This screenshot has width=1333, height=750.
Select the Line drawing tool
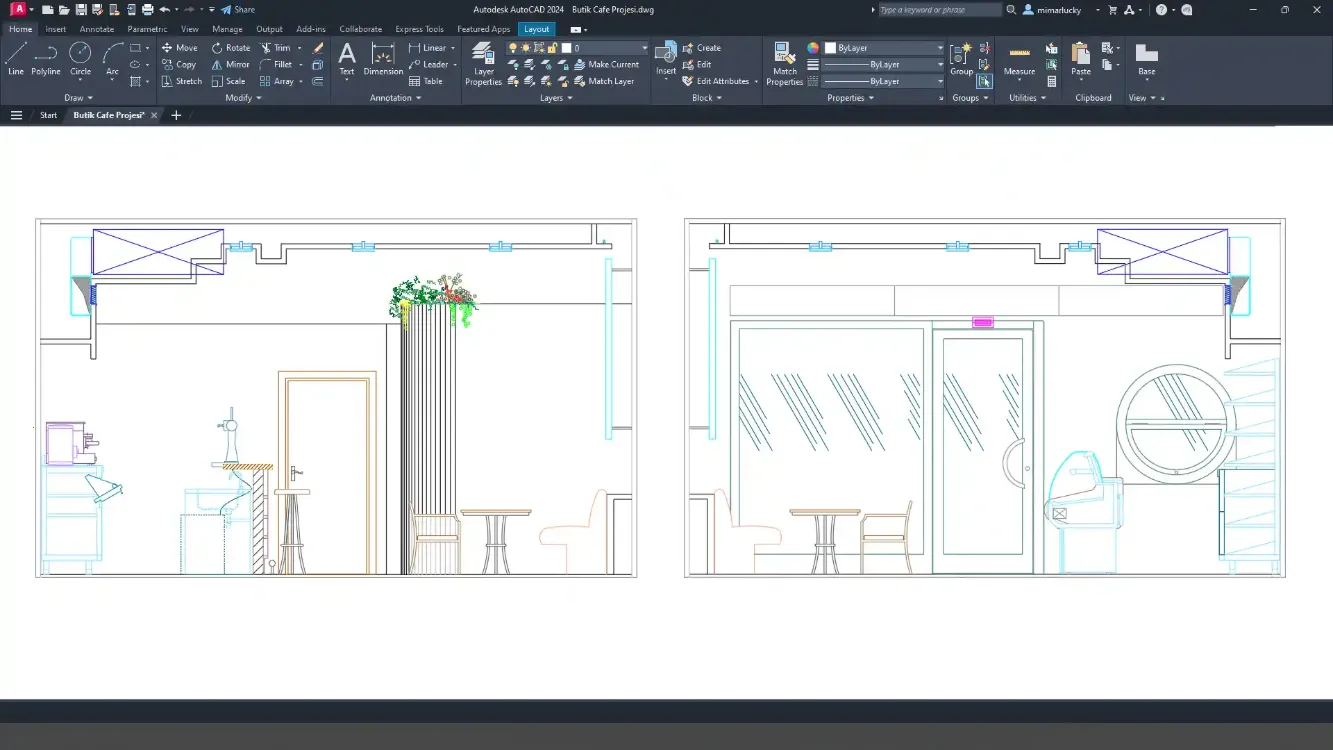point(15,59)
